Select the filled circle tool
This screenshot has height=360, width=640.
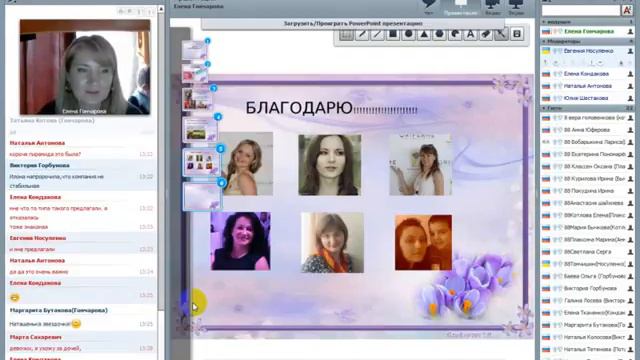(x=408, y=34)
